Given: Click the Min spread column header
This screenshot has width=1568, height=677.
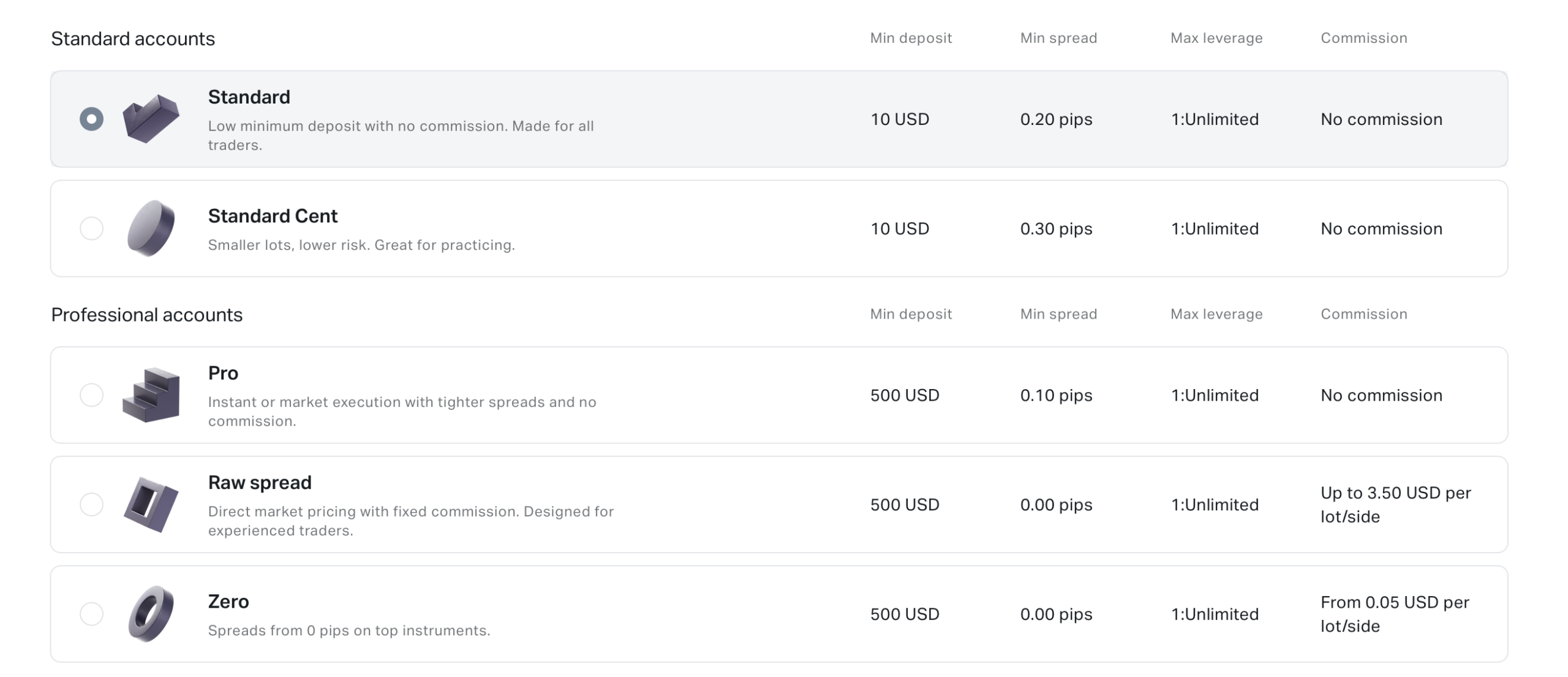Looking at the screenshot, I should (1059, 38).
